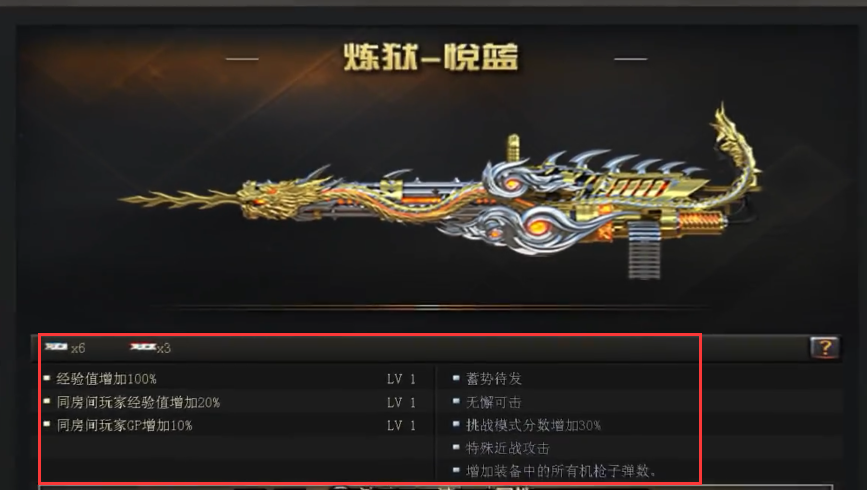Click the dash right of the title
Viewport: 867px width, 490px height.
[x=630, y=58]
